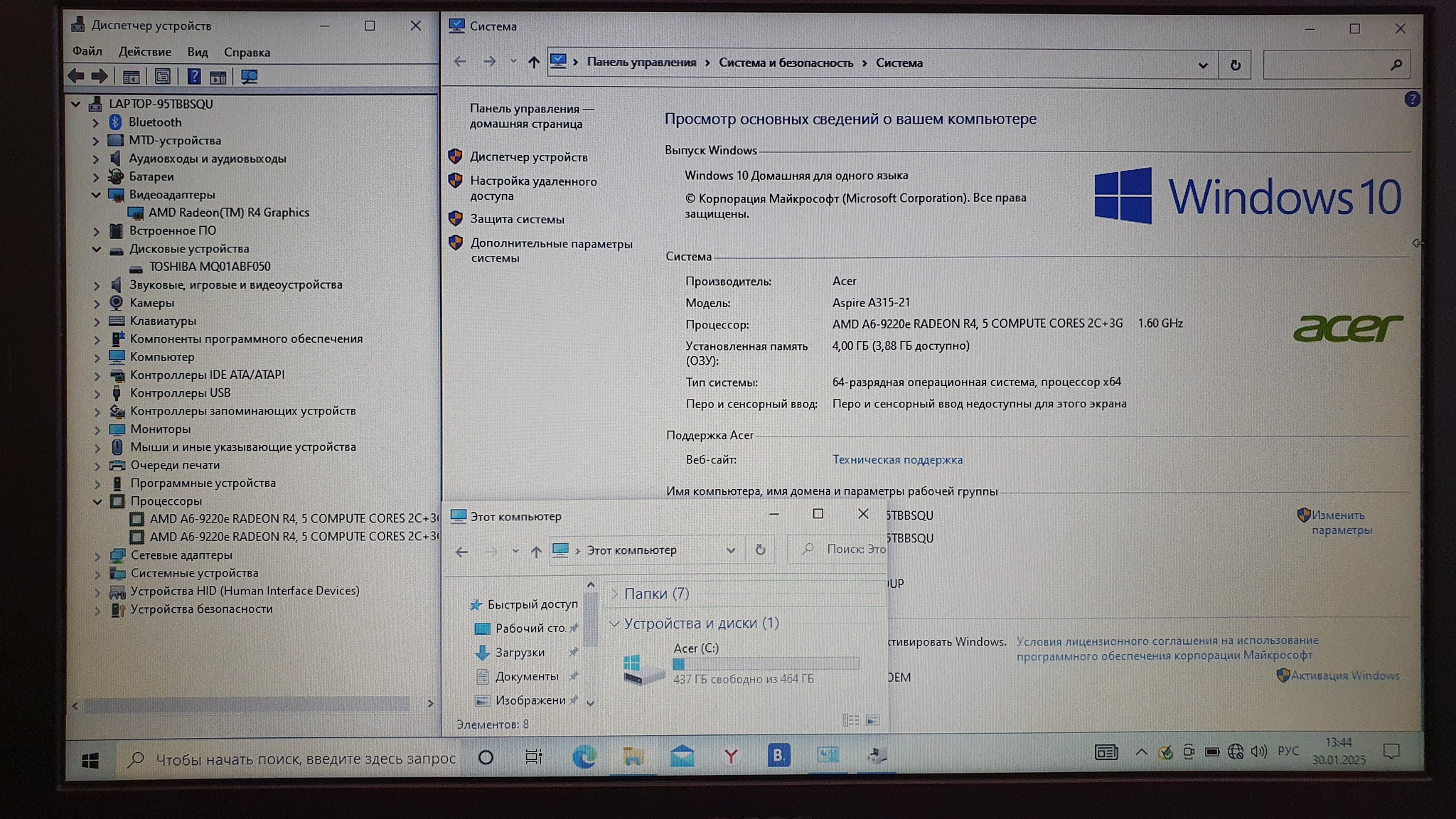The width and height of the screenshot is (1456, 819).
Task: Open Microsoft Edge from the taskbar
Action: pos(584,756)
